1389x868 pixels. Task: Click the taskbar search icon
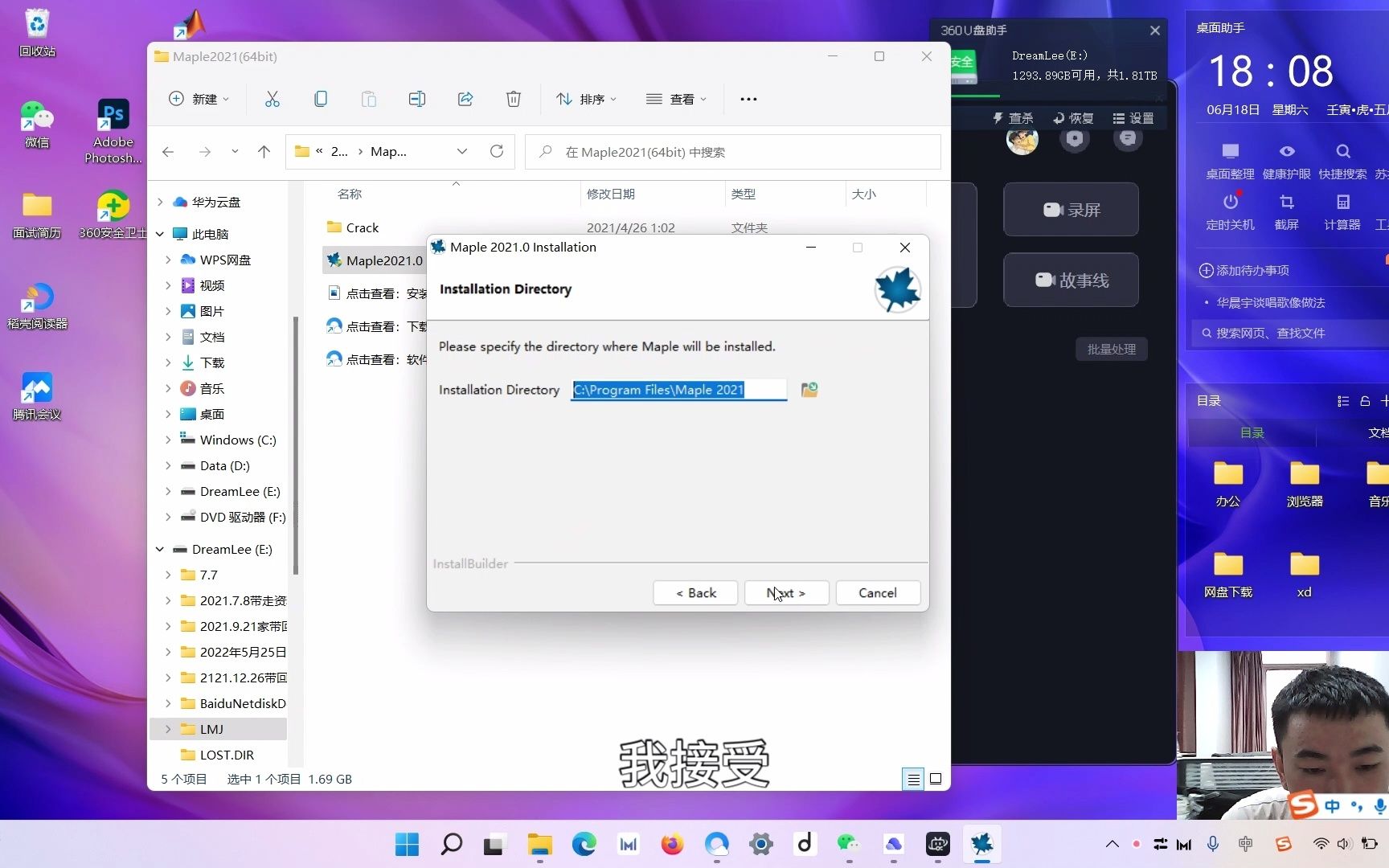(452, 844)
